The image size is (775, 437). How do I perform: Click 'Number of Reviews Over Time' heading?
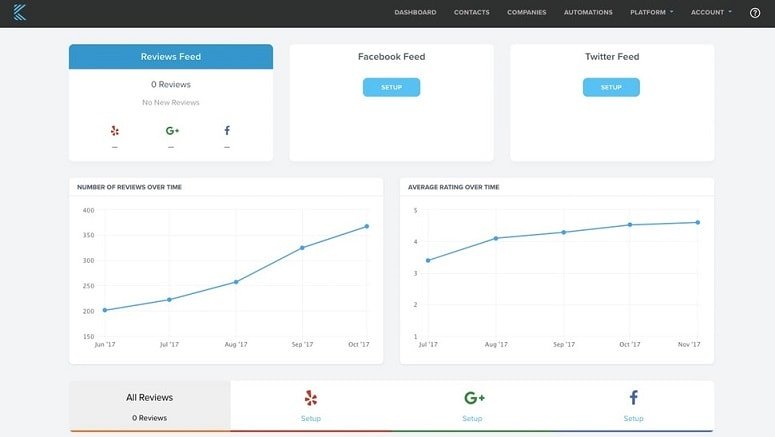129,187
